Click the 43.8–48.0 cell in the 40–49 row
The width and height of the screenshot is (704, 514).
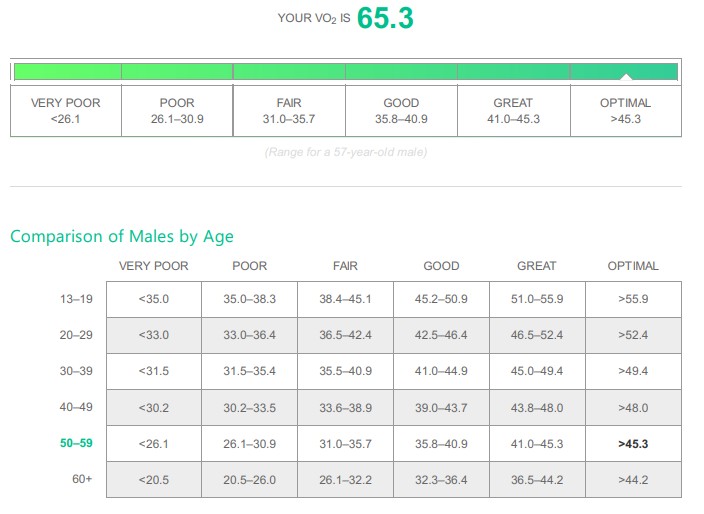coord(537,408)
